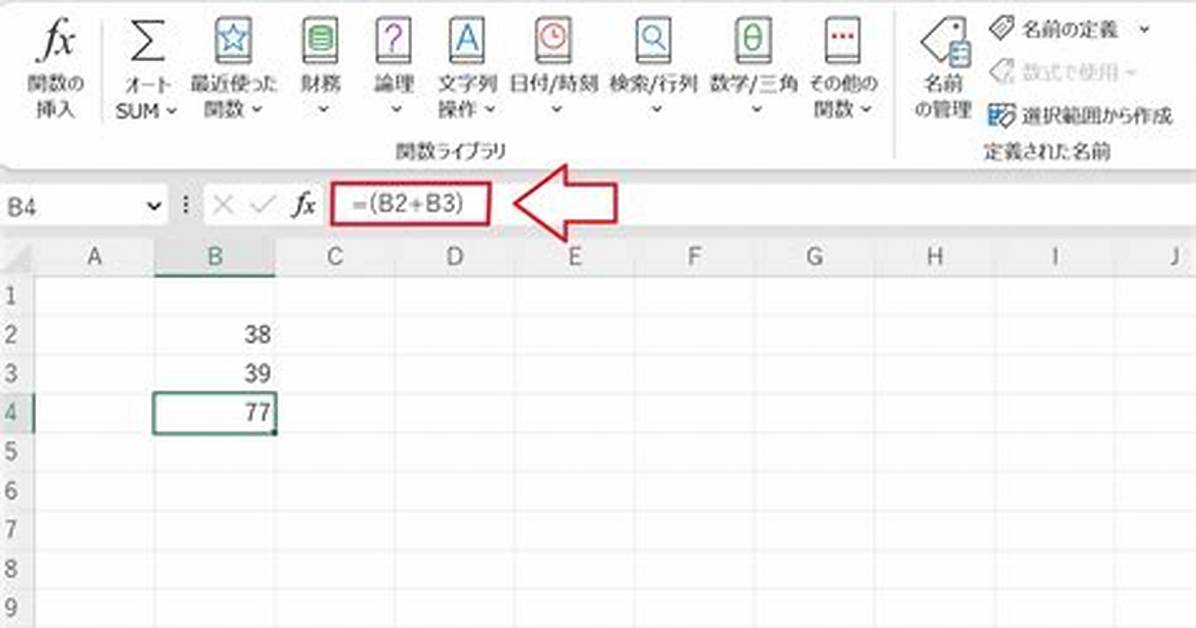The image size is (1196, 628).
Task: Click the fx button beside formula bar
Action: [304, 205]
